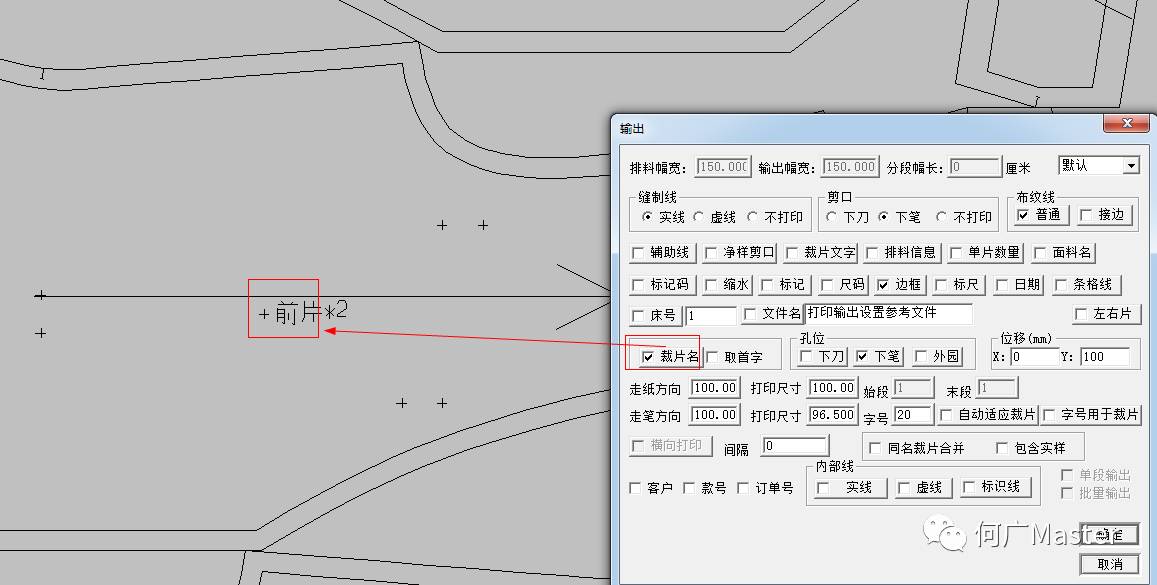Tick the 排料信息 checkbox
This screenshot has width=1157, height=585.
873,253
